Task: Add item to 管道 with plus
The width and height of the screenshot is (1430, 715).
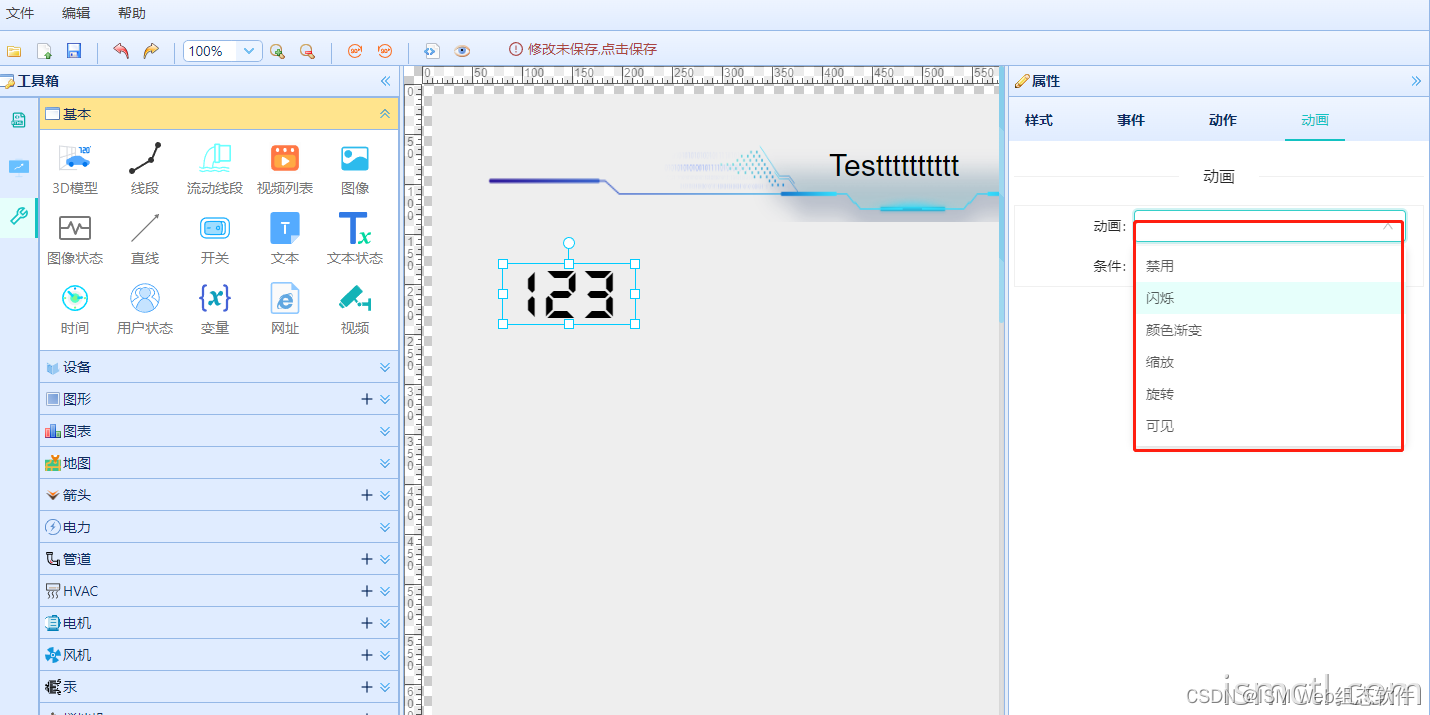Action: tap(367, 559)
